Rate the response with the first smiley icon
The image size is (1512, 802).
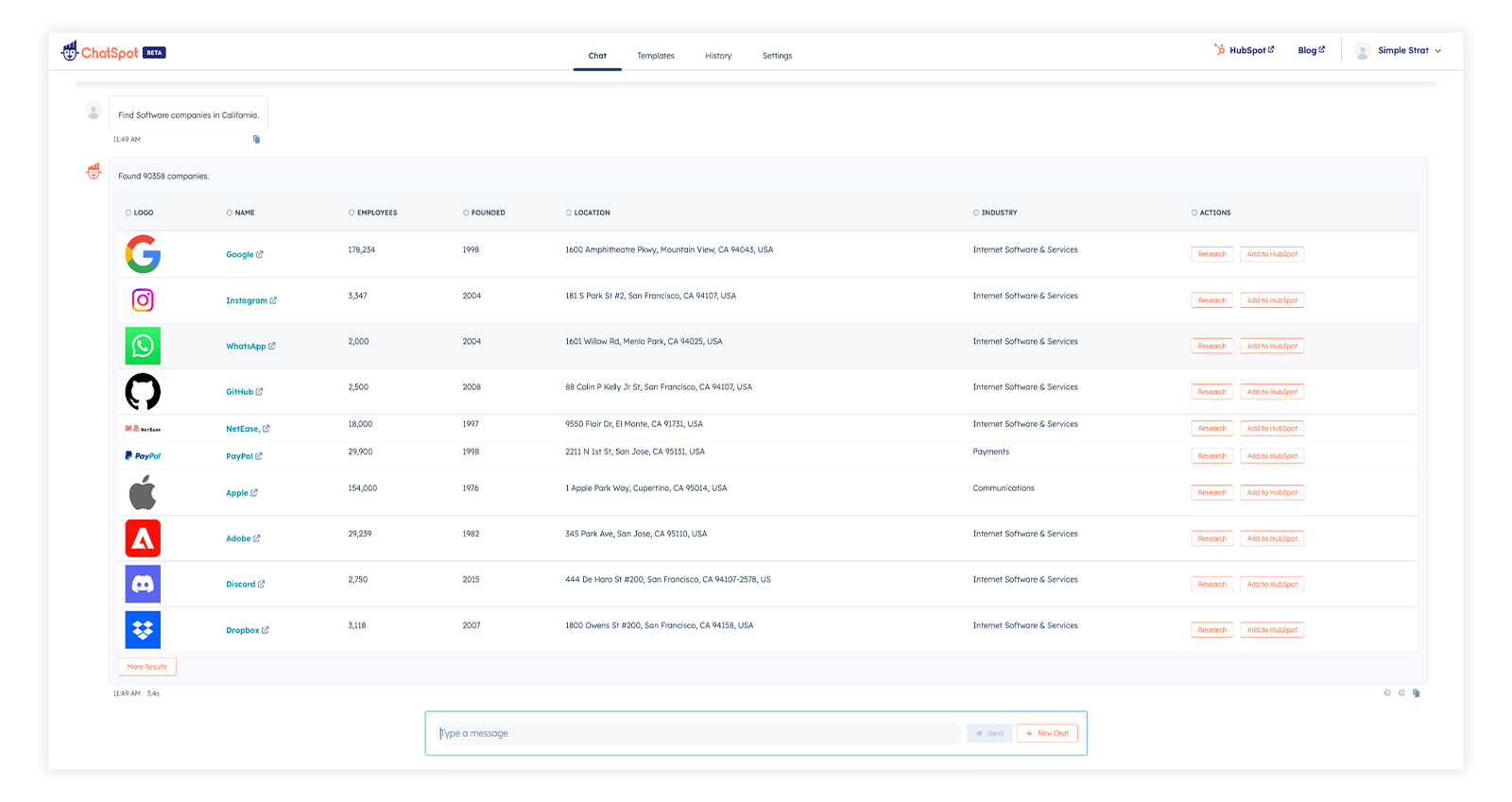(1387, 693)
